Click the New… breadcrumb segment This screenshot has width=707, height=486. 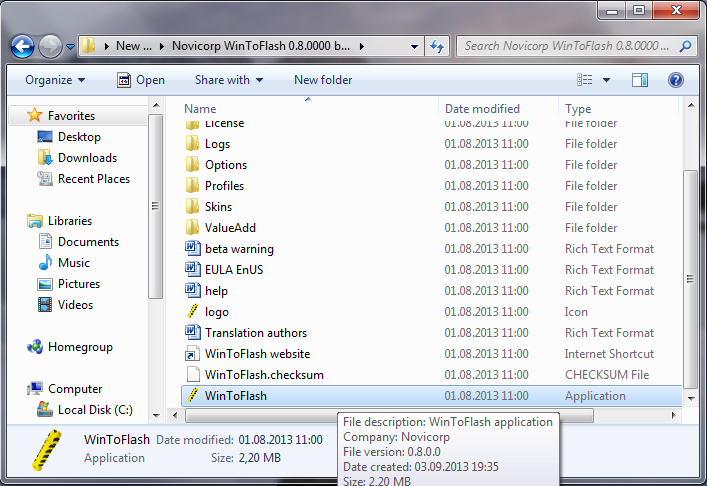coord(133,46)
